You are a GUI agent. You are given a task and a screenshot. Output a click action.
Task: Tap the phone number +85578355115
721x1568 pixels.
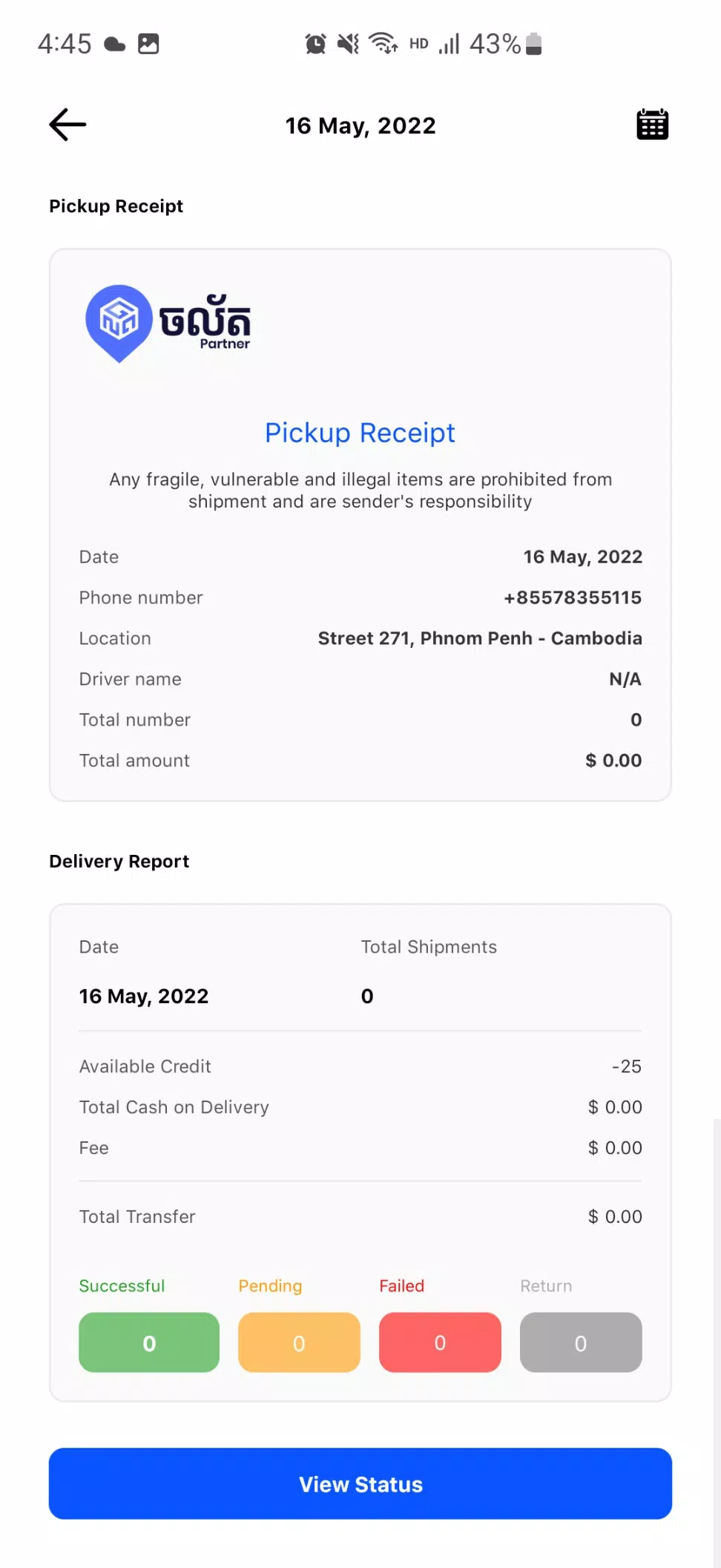pos(573,597)
